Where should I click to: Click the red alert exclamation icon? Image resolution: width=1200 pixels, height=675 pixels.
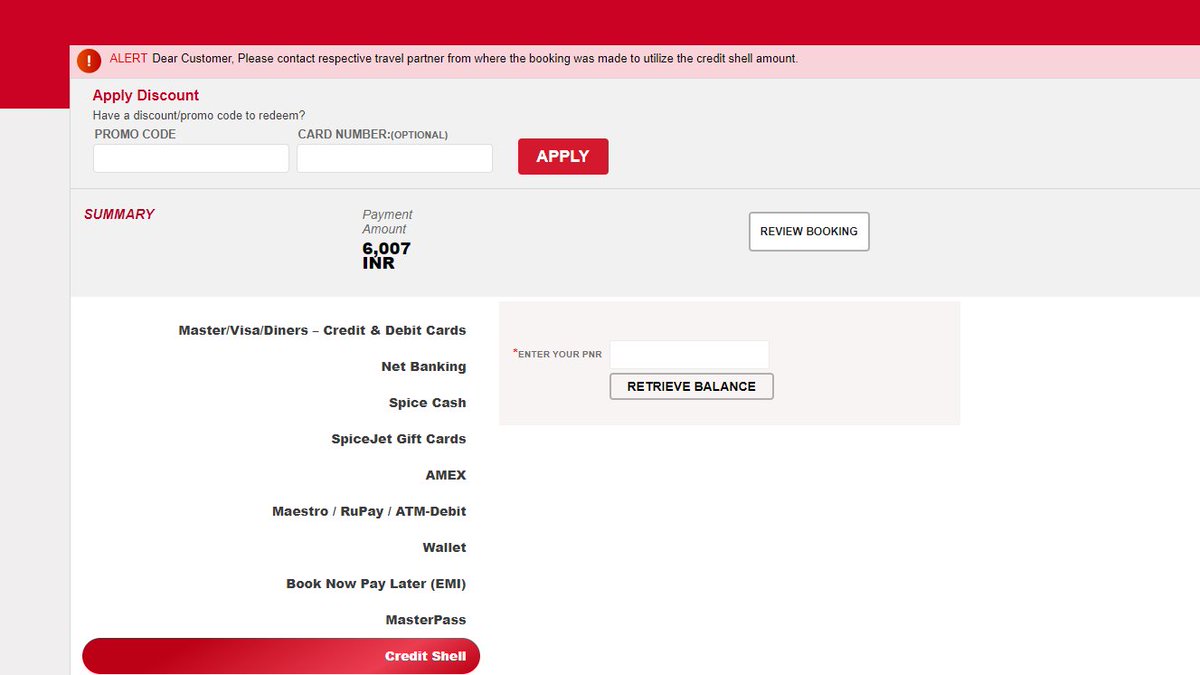tap(89, 60)
